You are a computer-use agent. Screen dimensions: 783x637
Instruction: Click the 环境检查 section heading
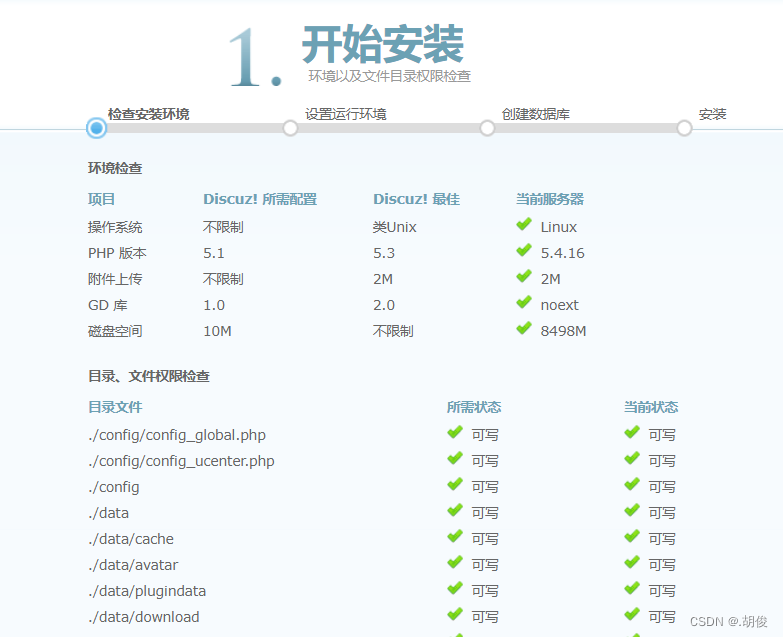click(115, 168)
